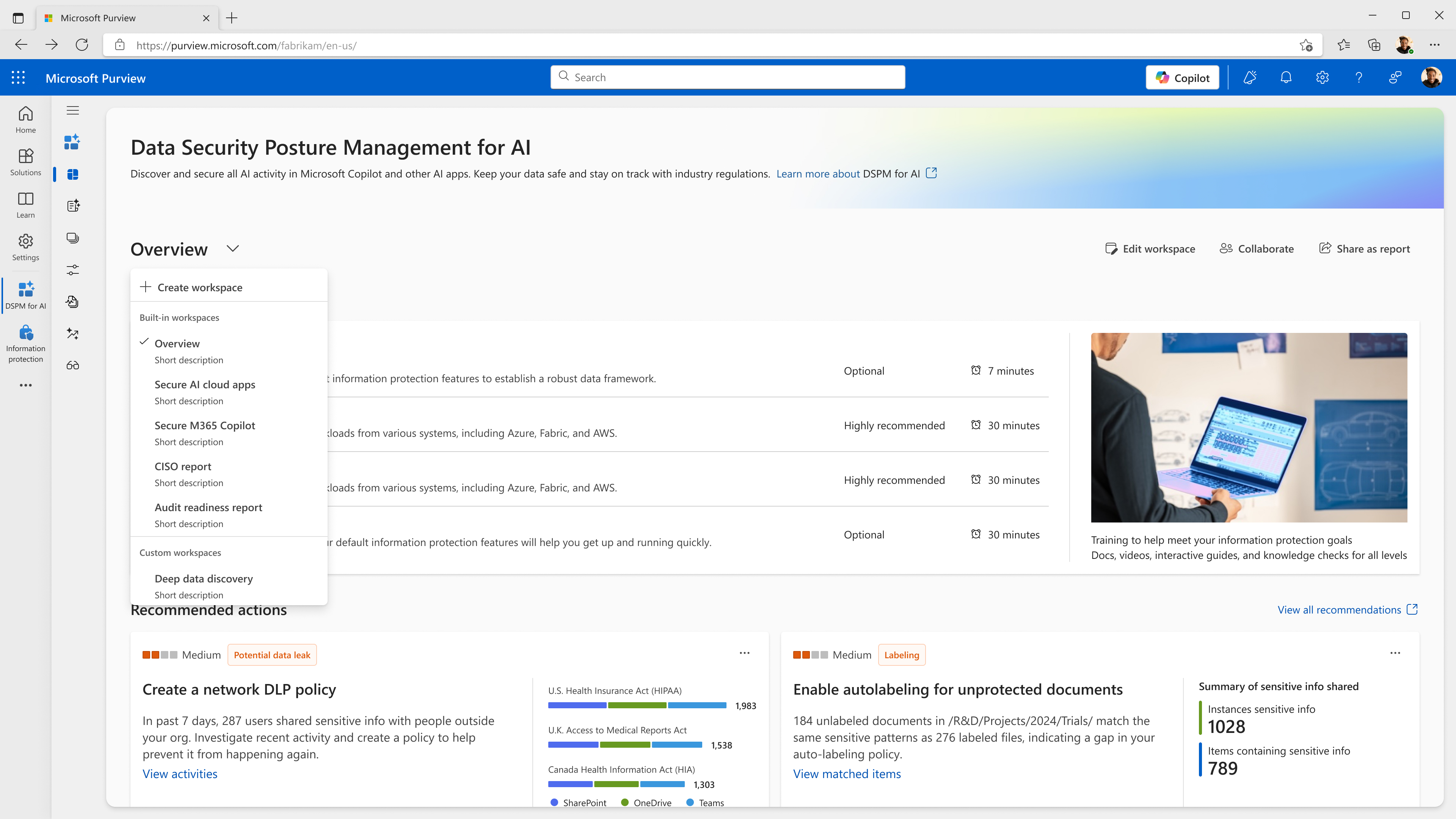Click Collaborate
This screenshot has width=1456, height=819.
coord(1257,249)
